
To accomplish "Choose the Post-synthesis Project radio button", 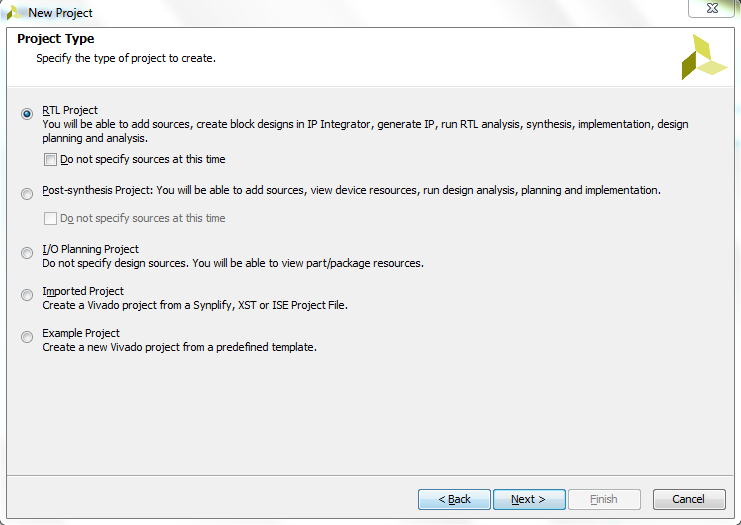I will [27, 194].
